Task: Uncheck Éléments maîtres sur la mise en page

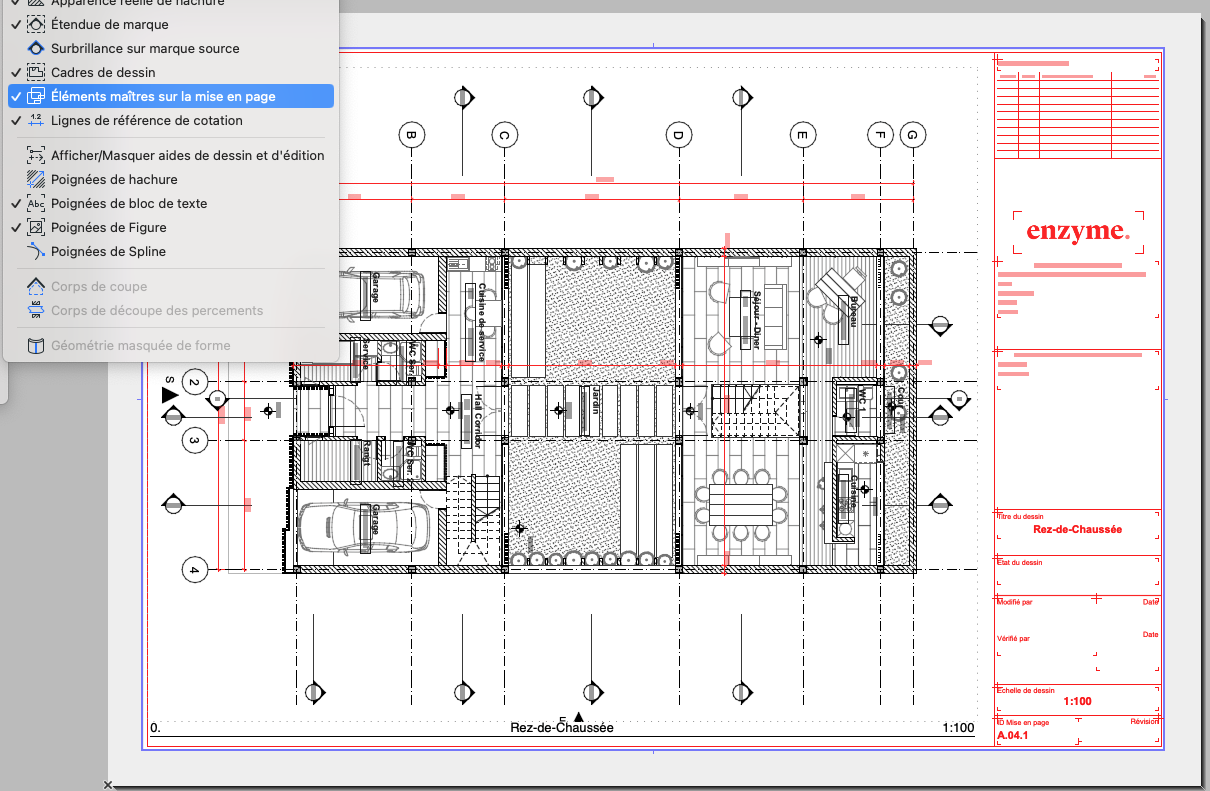Action: [x=170, y=97]
